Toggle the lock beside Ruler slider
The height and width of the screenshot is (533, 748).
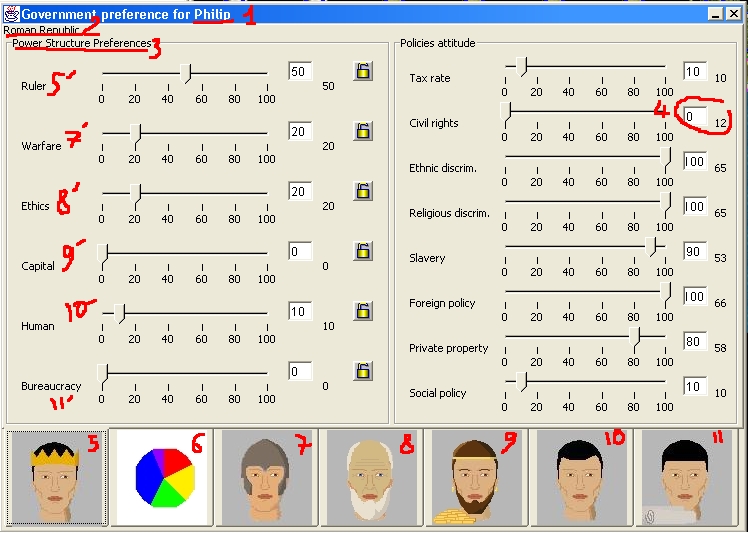click(x=363, y=71)
